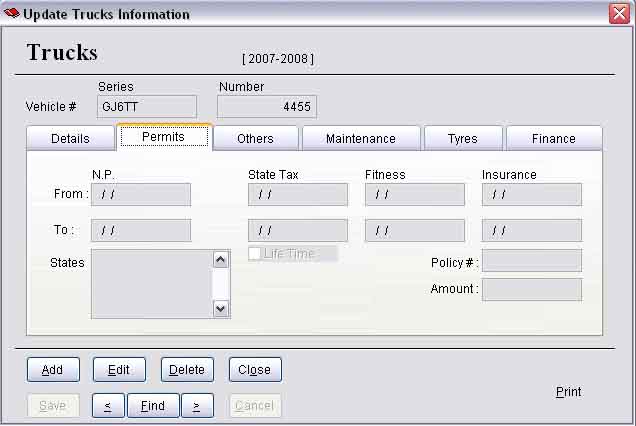Click the Print link
Image resolution: width=636 pixels, height=426 pixels.
pyautogui.click(x=568, y=392)
